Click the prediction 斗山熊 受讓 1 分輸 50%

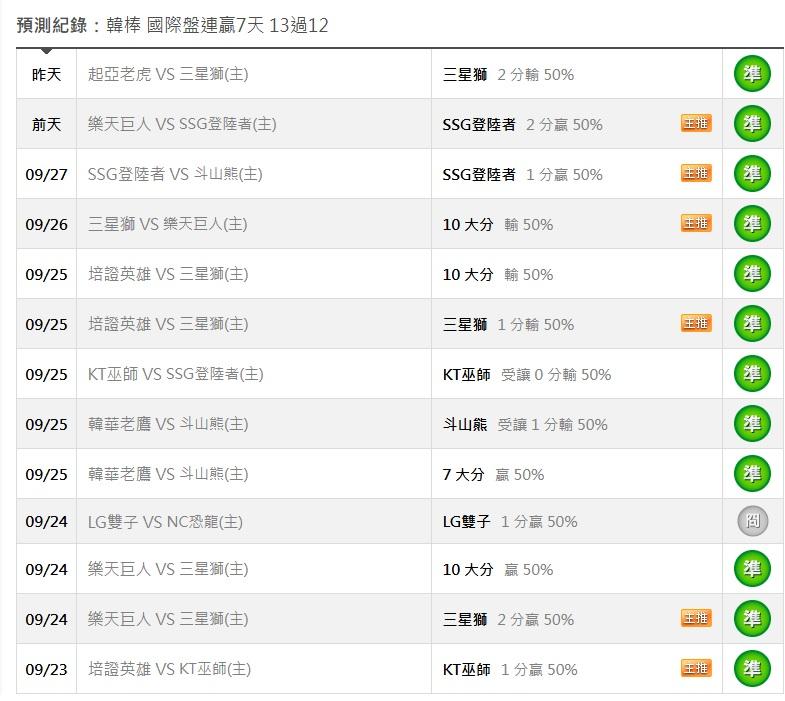click(x=525, y=425)
